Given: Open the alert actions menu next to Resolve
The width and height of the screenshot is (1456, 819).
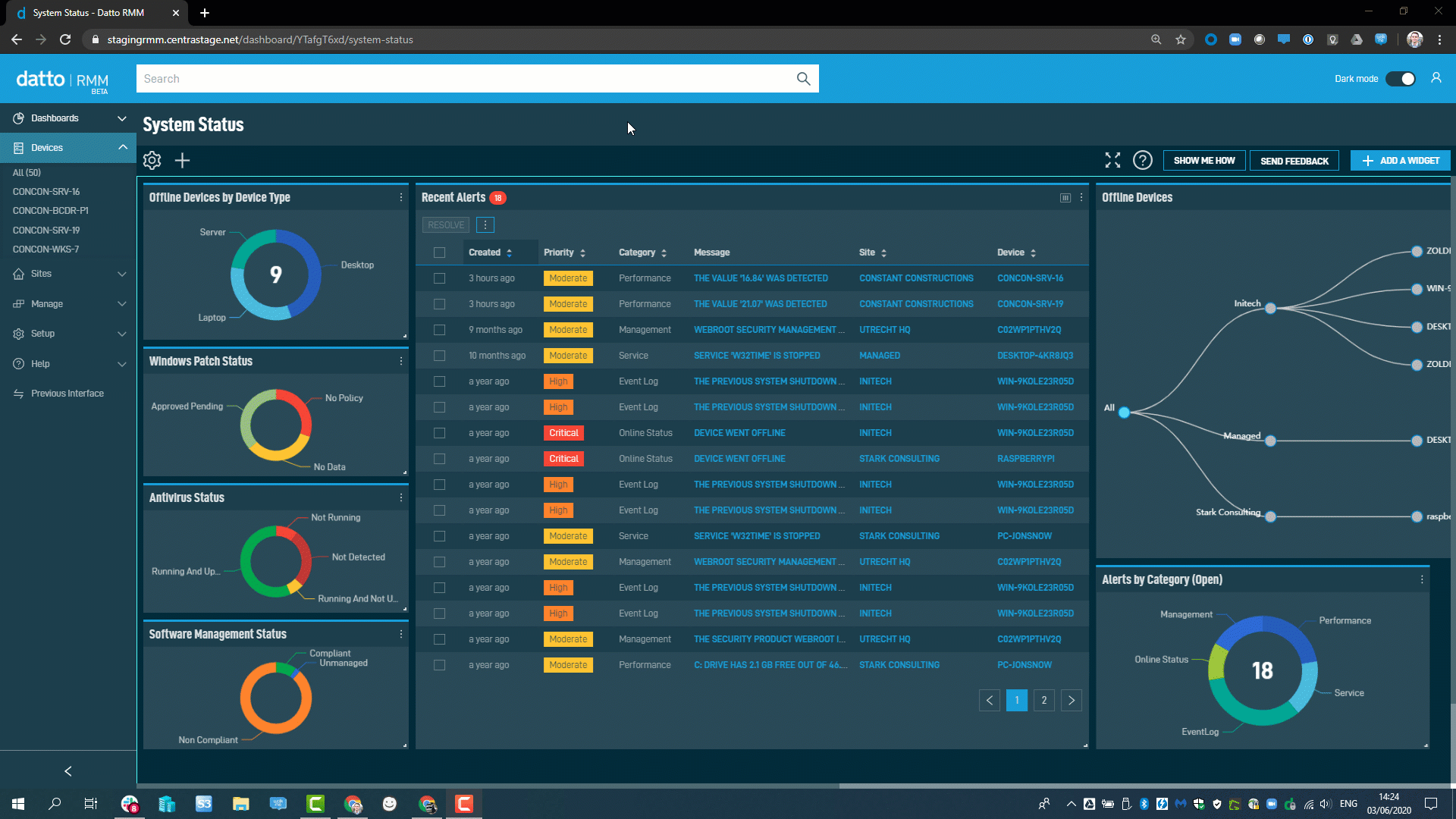Looking at the screenshot, I should point(485,225).
